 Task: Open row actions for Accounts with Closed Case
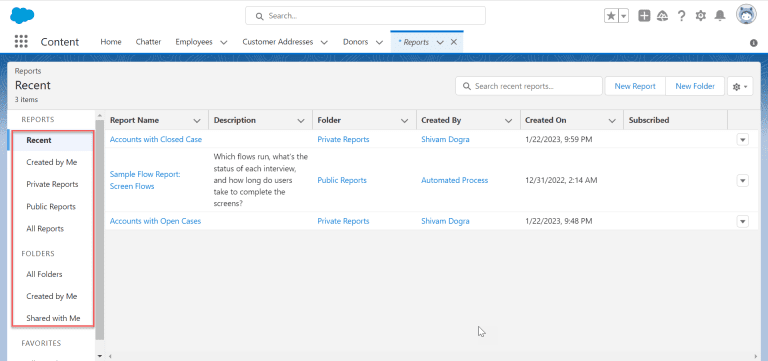coord(743,140)
